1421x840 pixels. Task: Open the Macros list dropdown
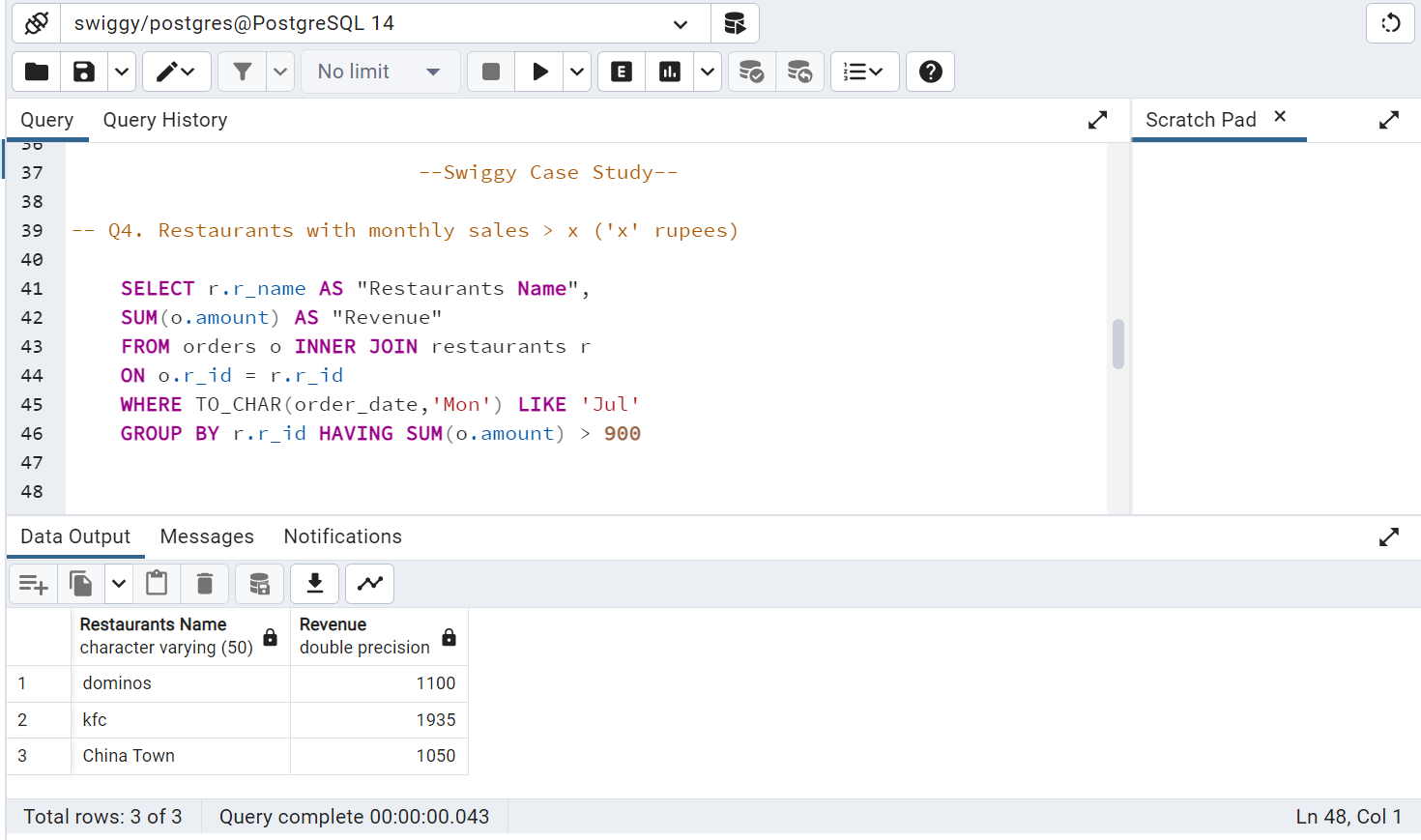coord(865,72)
